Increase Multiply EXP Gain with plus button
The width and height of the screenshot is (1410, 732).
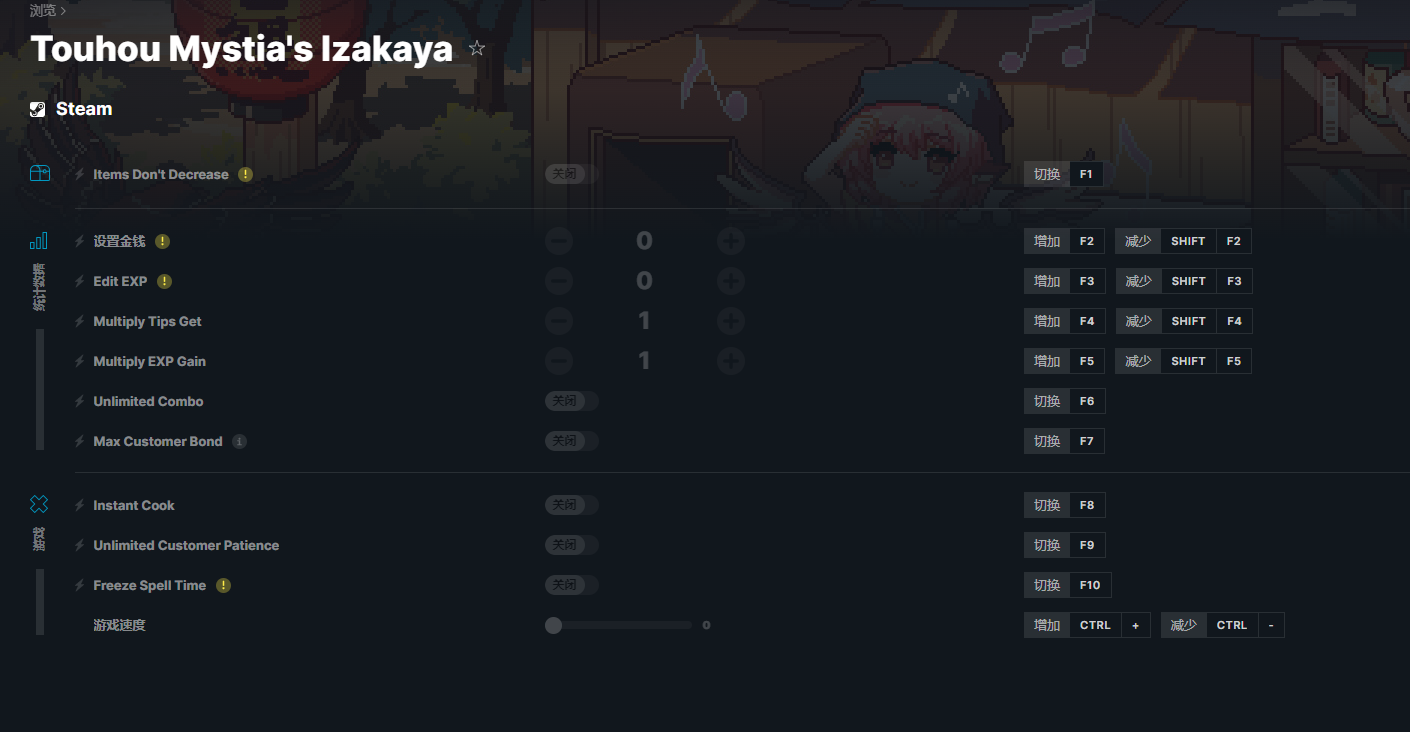731,361
